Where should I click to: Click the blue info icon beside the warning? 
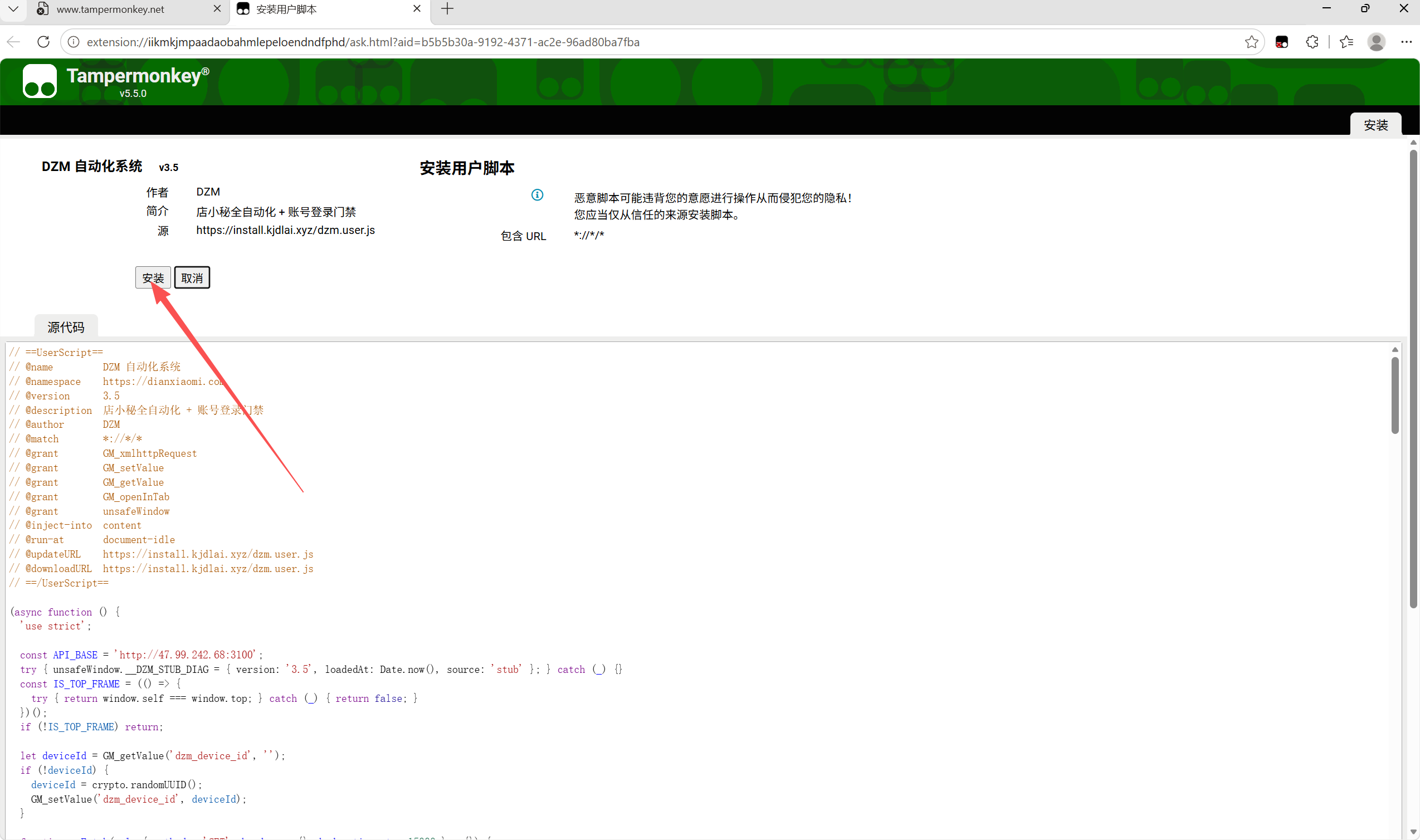tap(537, 195)
